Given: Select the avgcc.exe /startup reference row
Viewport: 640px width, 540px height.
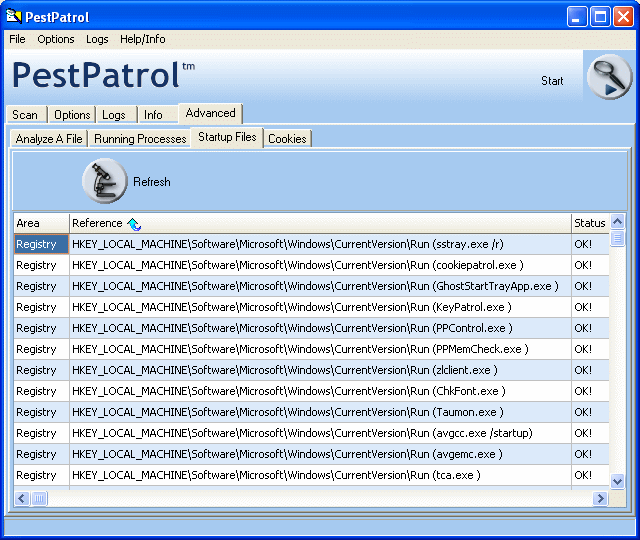Looking at the screenshot, I should pos(320,433).
